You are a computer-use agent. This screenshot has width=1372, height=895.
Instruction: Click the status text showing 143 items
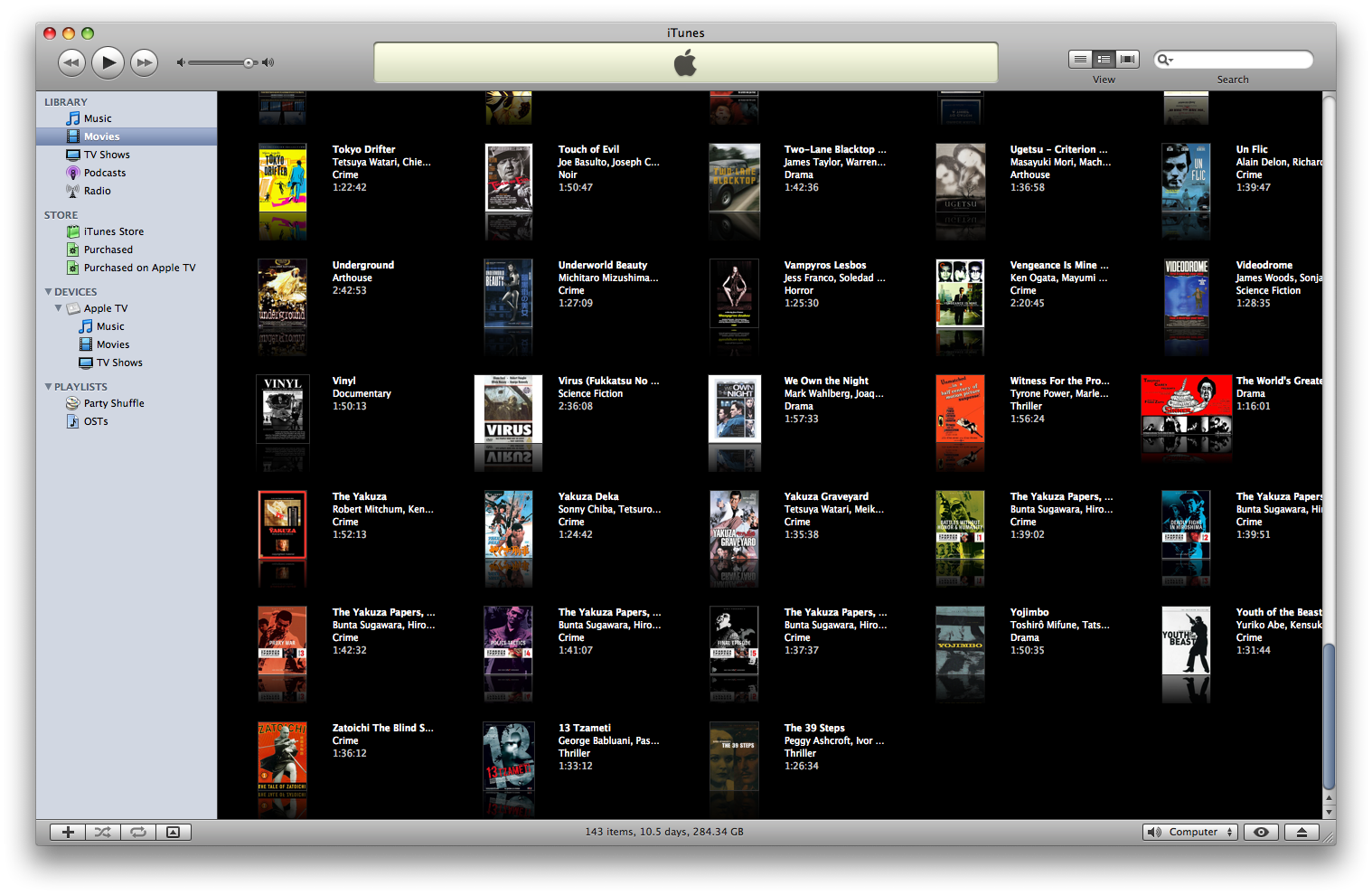click(x=664, y=832)
